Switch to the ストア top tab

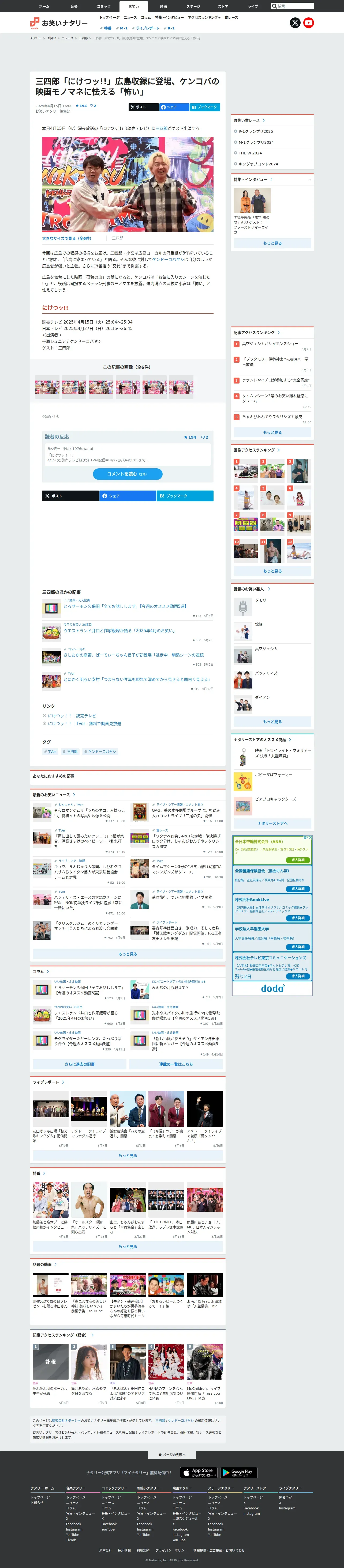click(x=223, y=6)
